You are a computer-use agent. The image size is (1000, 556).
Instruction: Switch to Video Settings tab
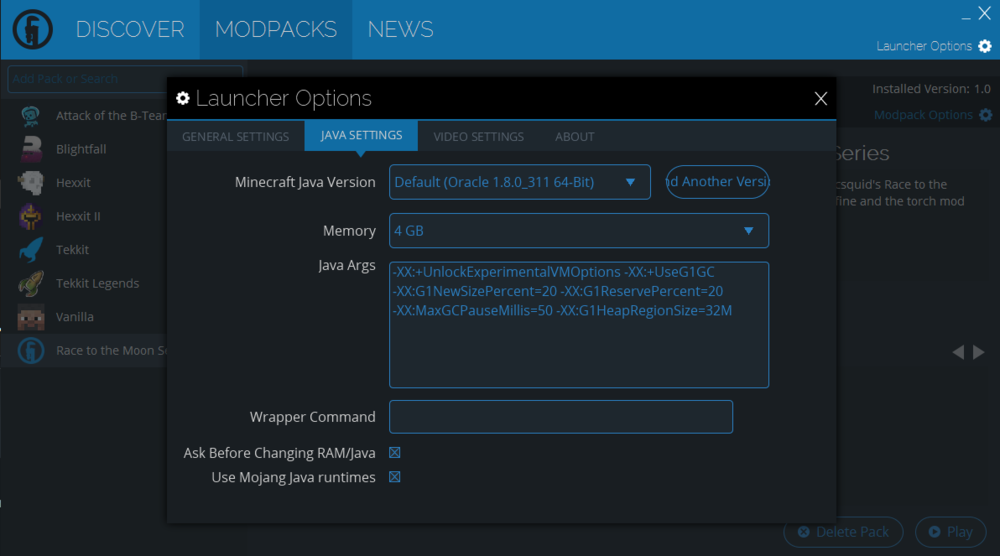coord(478,136)
